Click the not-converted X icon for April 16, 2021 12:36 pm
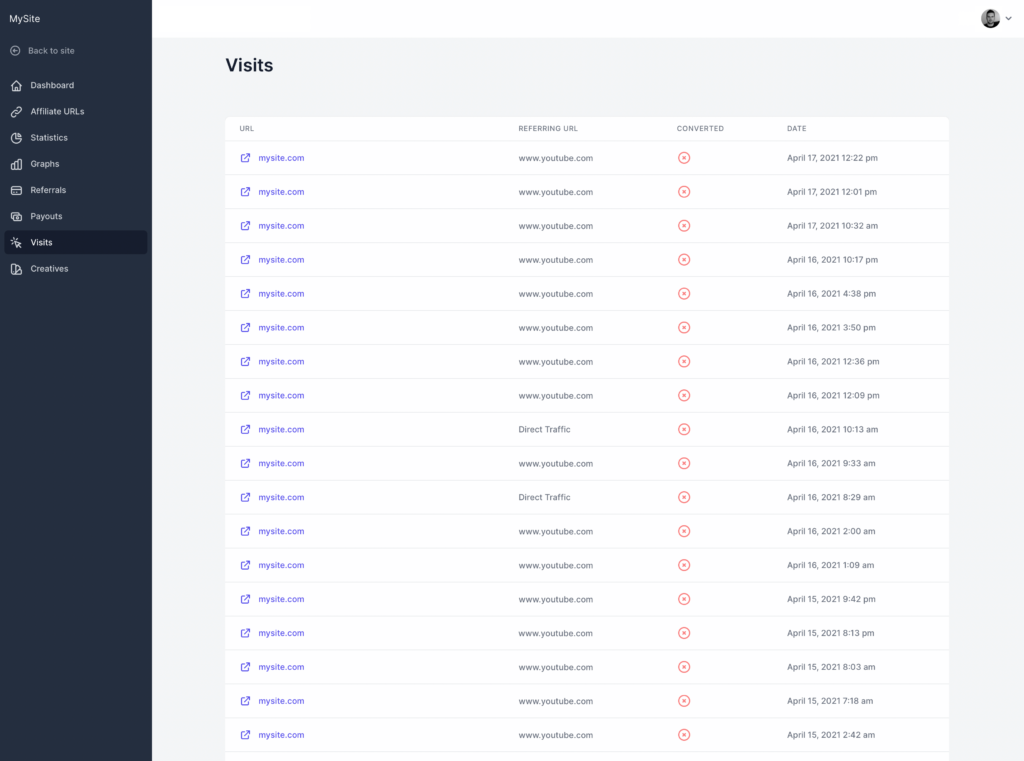Image resolution: width=1024 pixels, height=761 pixels. 684,361
